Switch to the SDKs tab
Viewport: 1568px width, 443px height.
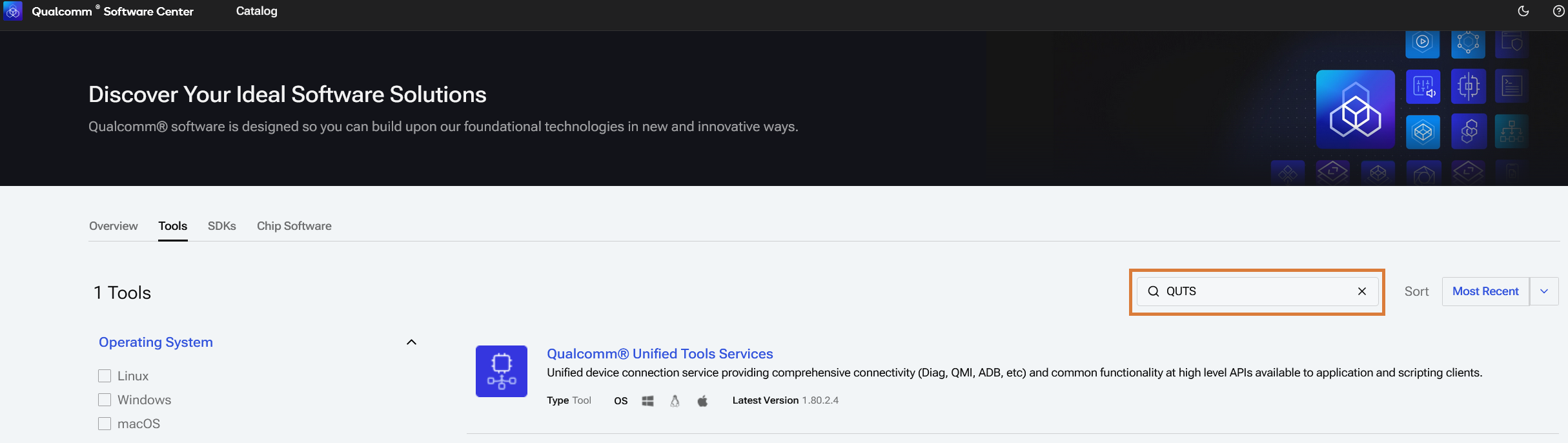click(x=222, y=226)
